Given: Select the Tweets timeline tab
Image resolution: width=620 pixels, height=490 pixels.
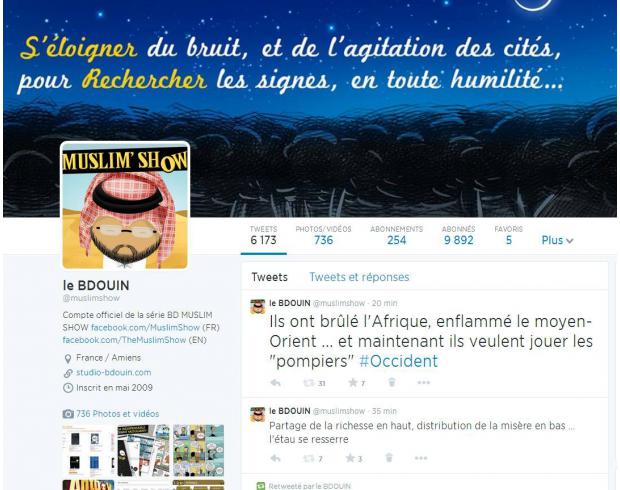Looking at the screenshot, I should [270, 277].
